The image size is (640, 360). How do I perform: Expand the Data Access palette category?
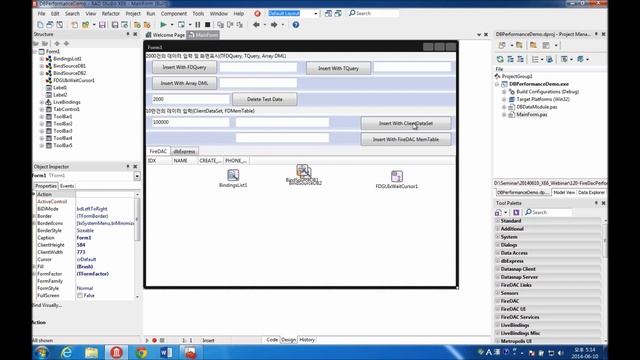tap(498, 253)
